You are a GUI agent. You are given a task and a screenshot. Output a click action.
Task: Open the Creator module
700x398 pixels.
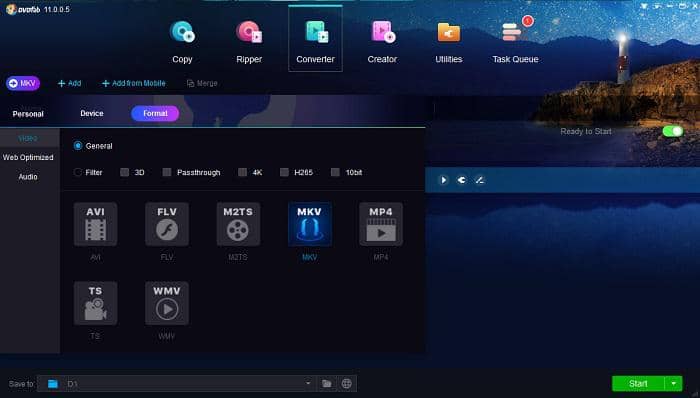[382, 42]
